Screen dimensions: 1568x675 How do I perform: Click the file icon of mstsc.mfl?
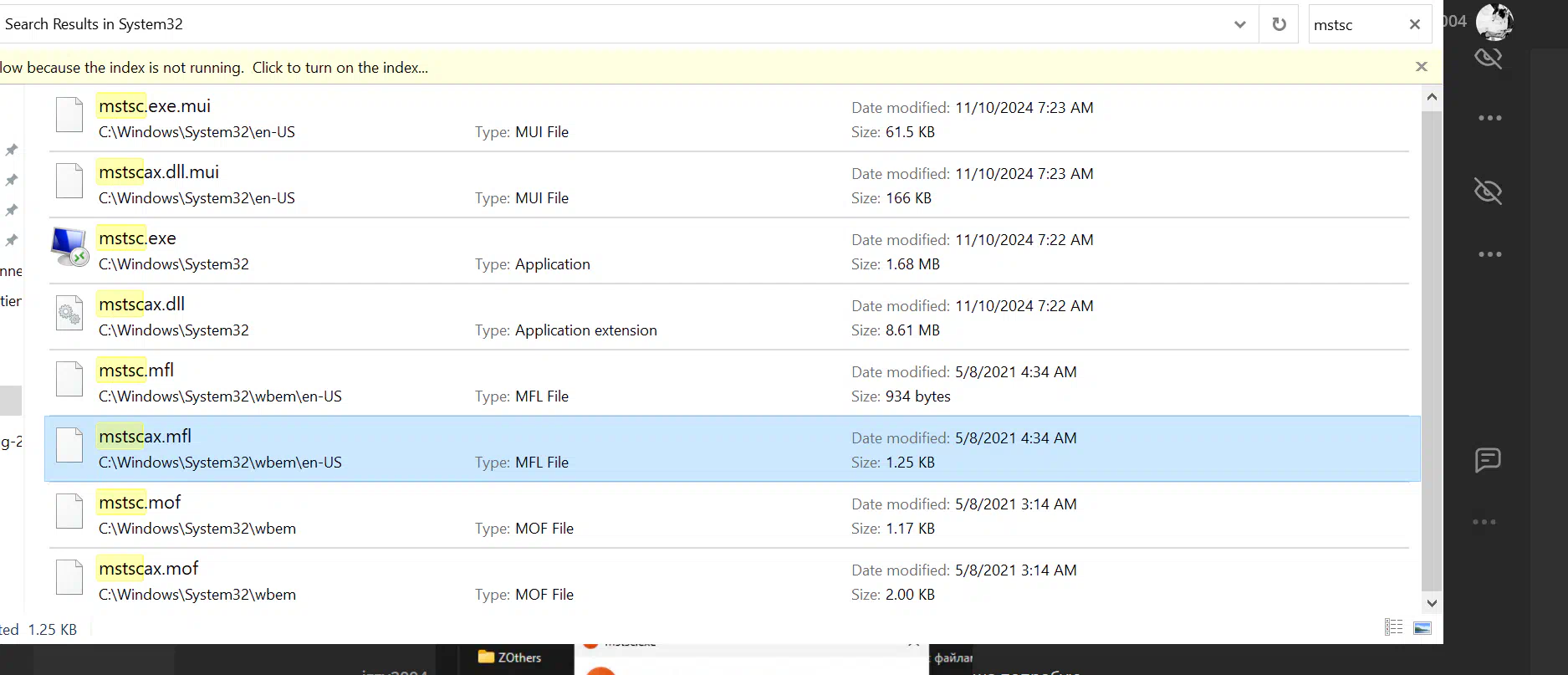tap(69, 379)
